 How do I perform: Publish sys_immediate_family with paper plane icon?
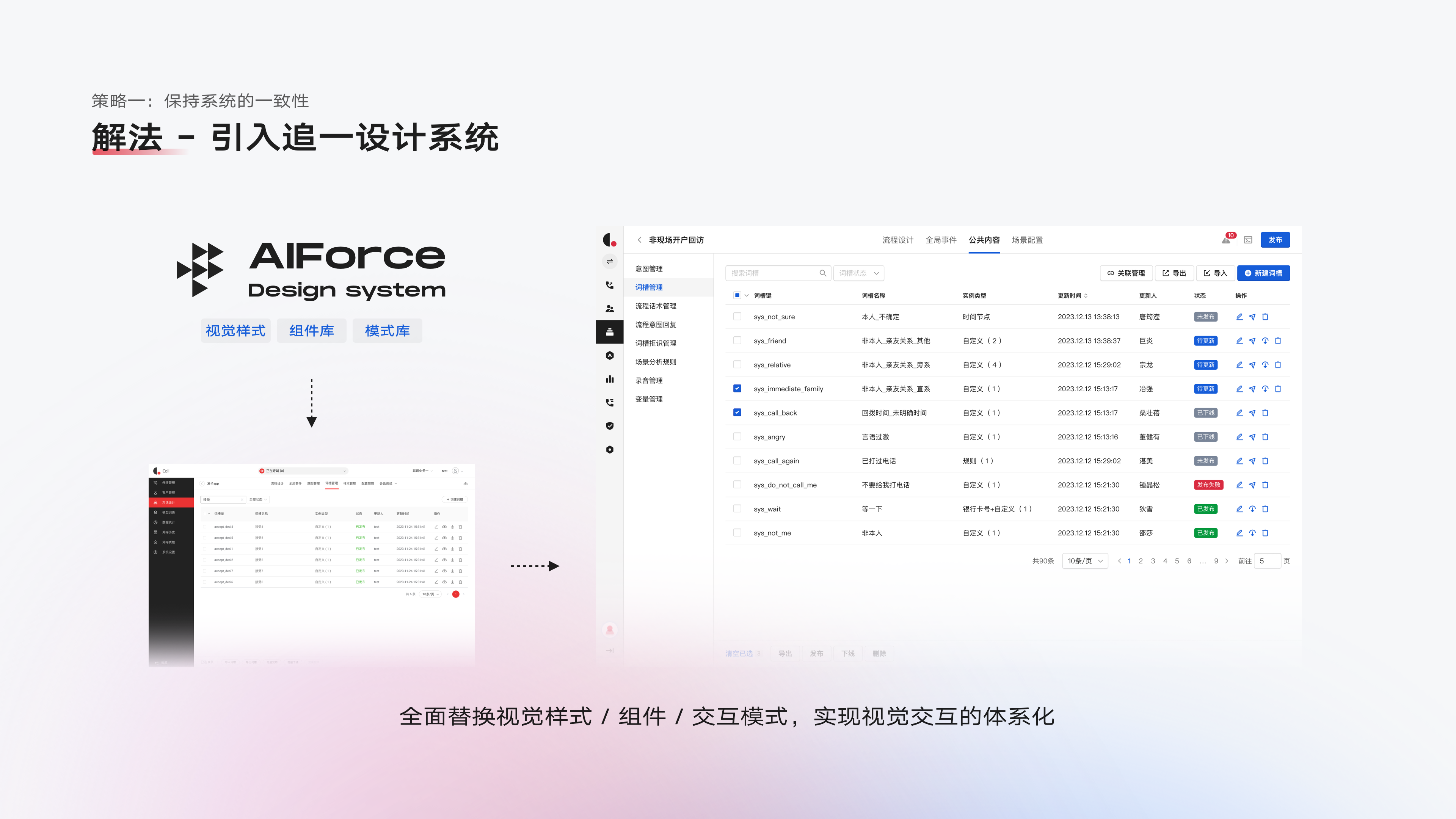pyautogui.click(x=1252, y=389)
